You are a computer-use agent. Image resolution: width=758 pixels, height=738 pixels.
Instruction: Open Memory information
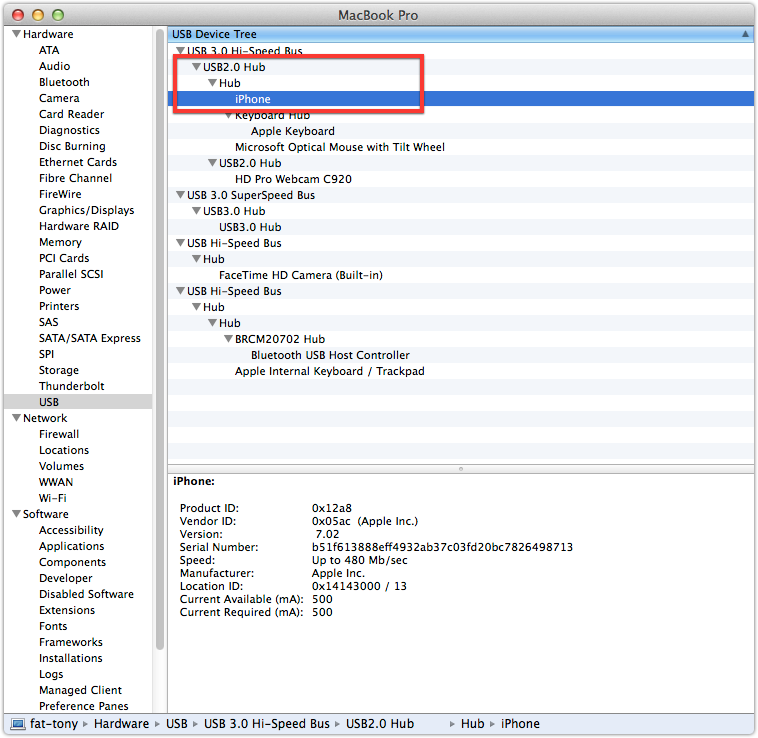click(60, 242)
